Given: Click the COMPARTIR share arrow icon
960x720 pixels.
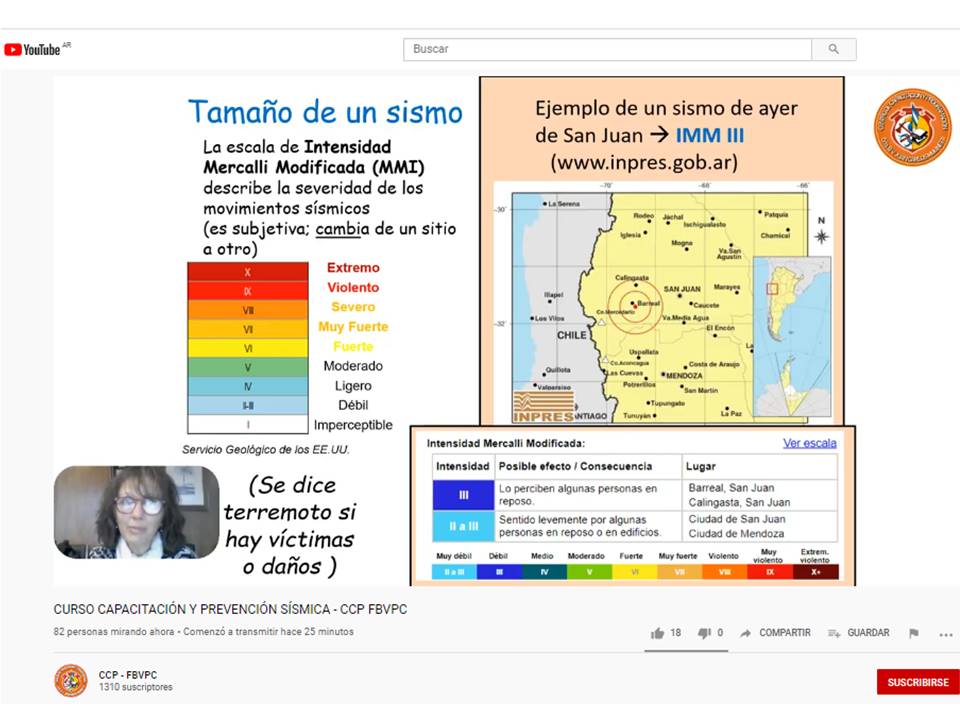Looking at the screenshot, I should [745, 633].
